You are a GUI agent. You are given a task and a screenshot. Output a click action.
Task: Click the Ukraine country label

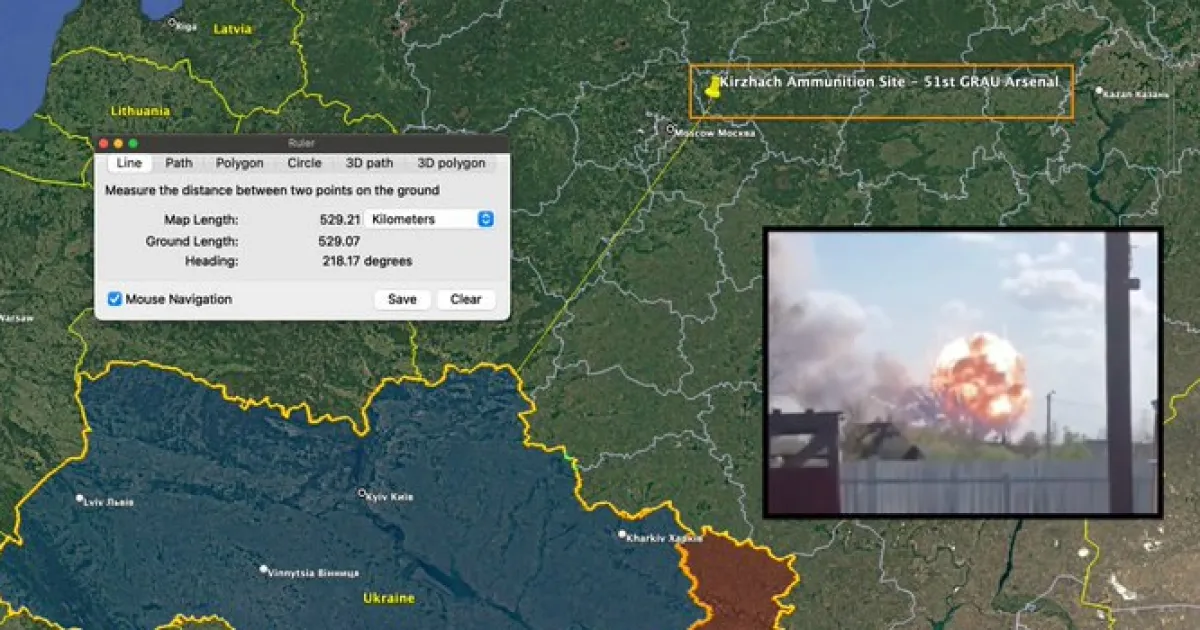click(388, 598)
